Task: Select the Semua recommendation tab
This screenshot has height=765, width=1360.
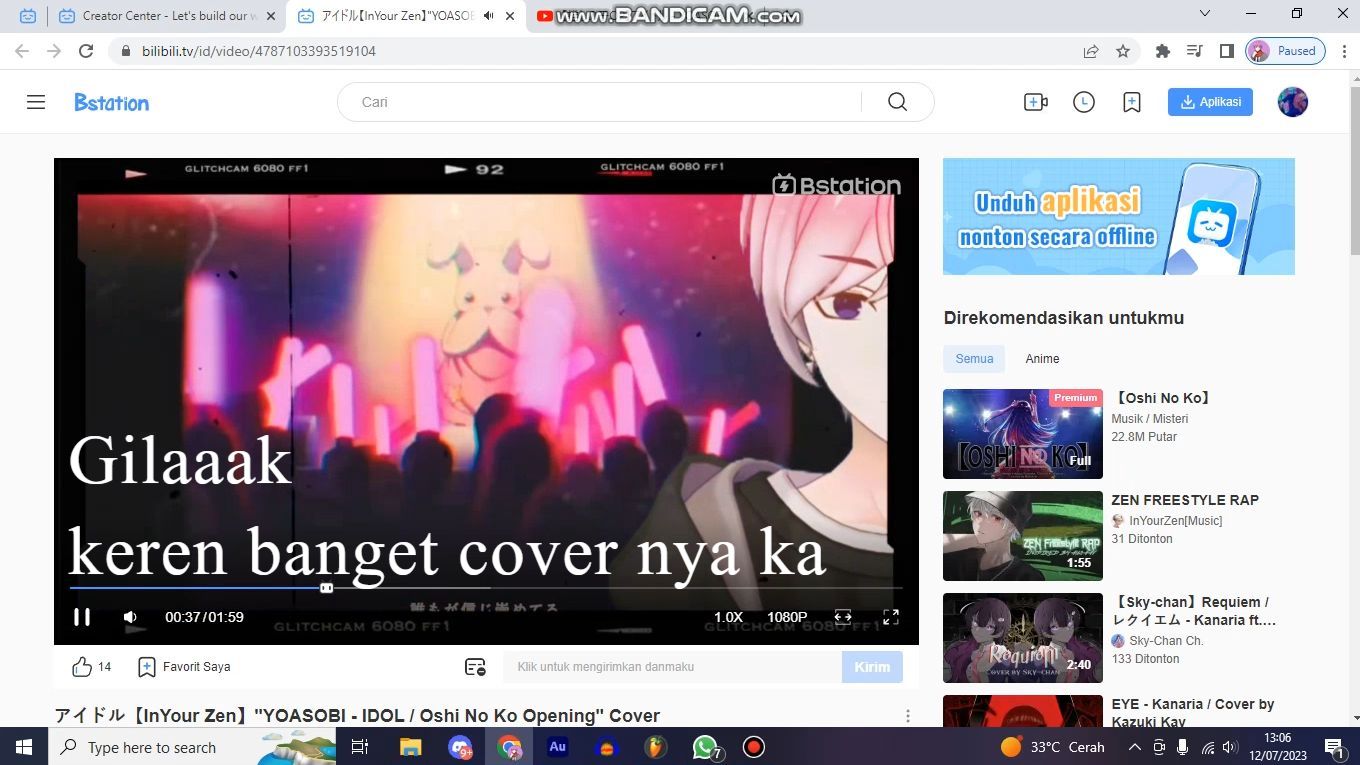Action: click(x=974, y=359)
